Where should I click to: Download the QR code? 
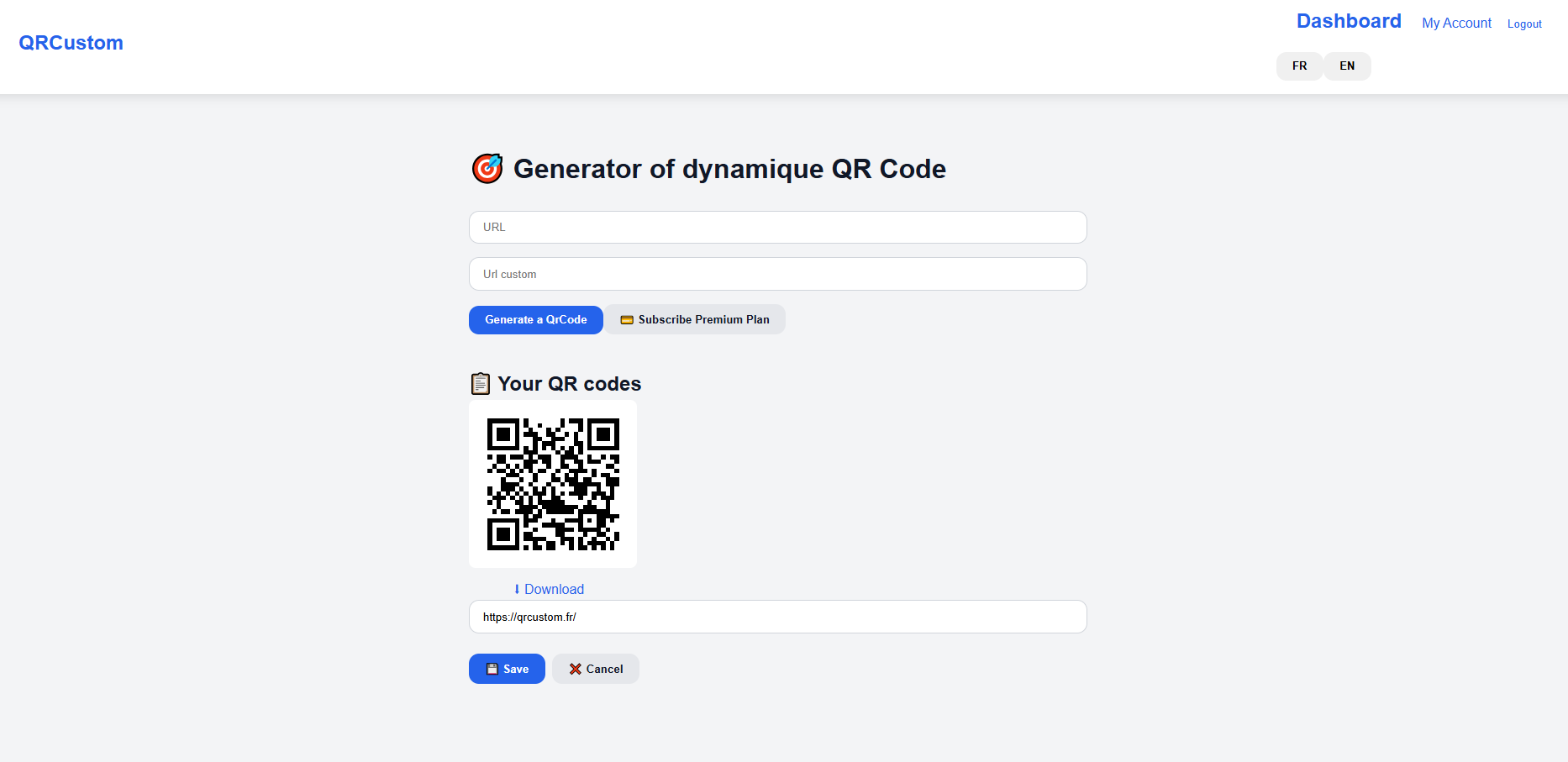(x=548, y=589)
